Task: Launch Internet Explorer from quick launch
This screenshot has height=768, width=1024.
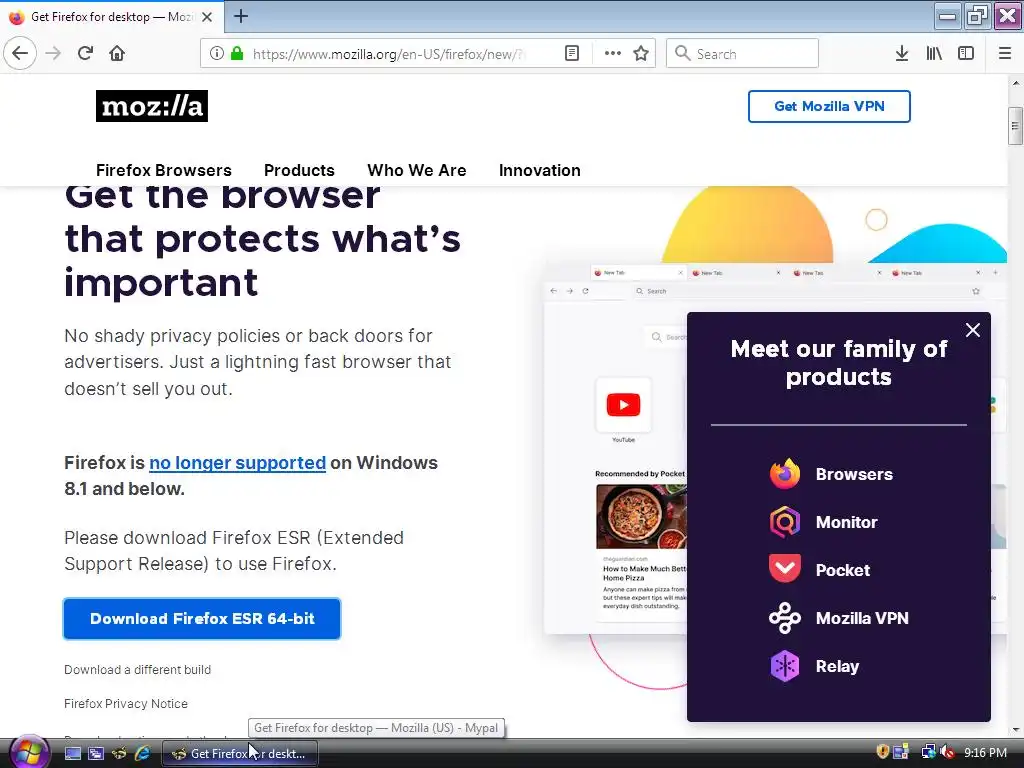Action: 142,754
